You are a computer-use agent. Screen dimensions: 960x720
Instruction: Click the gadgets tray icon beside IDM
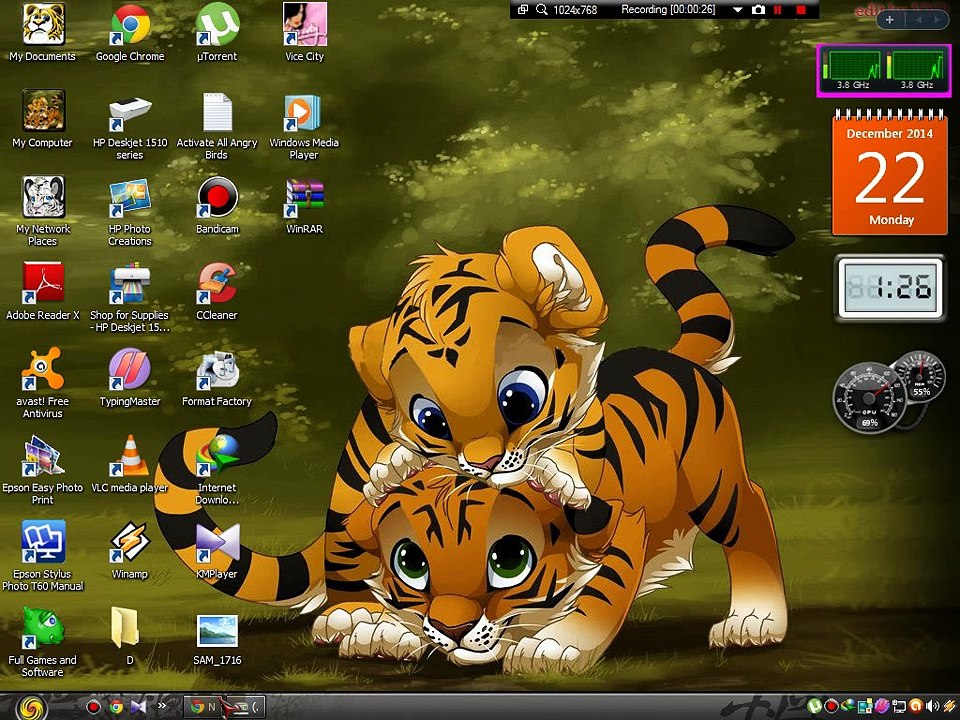tap(865, 706)
